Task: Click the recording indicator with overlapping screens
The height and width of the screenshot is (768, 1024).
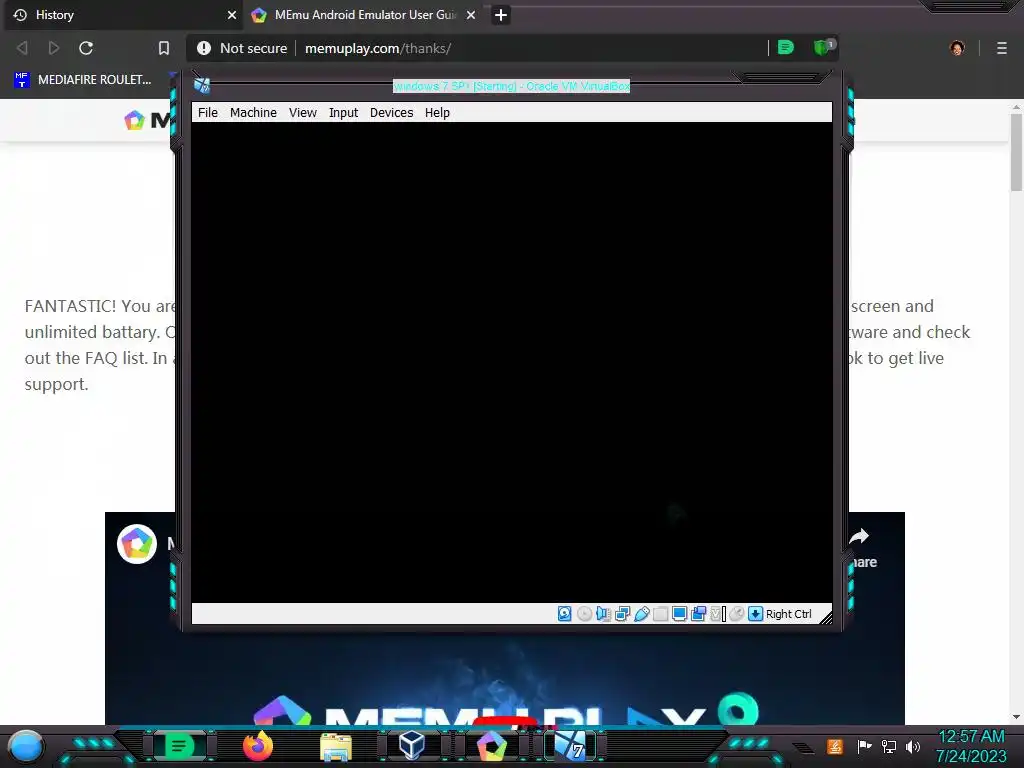Action: pos(698,614)
